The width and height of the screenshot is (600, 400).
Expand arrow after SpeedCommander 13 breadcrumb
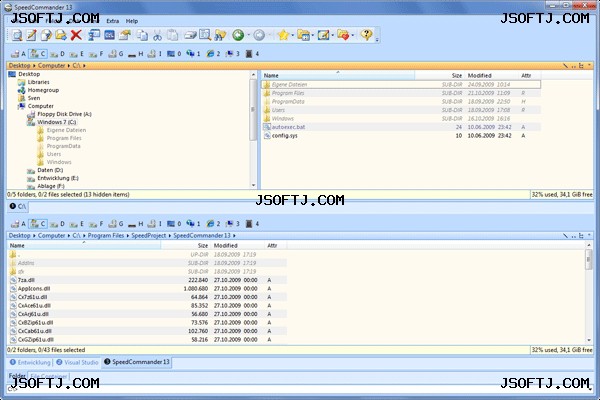click(x=234, y=235)
